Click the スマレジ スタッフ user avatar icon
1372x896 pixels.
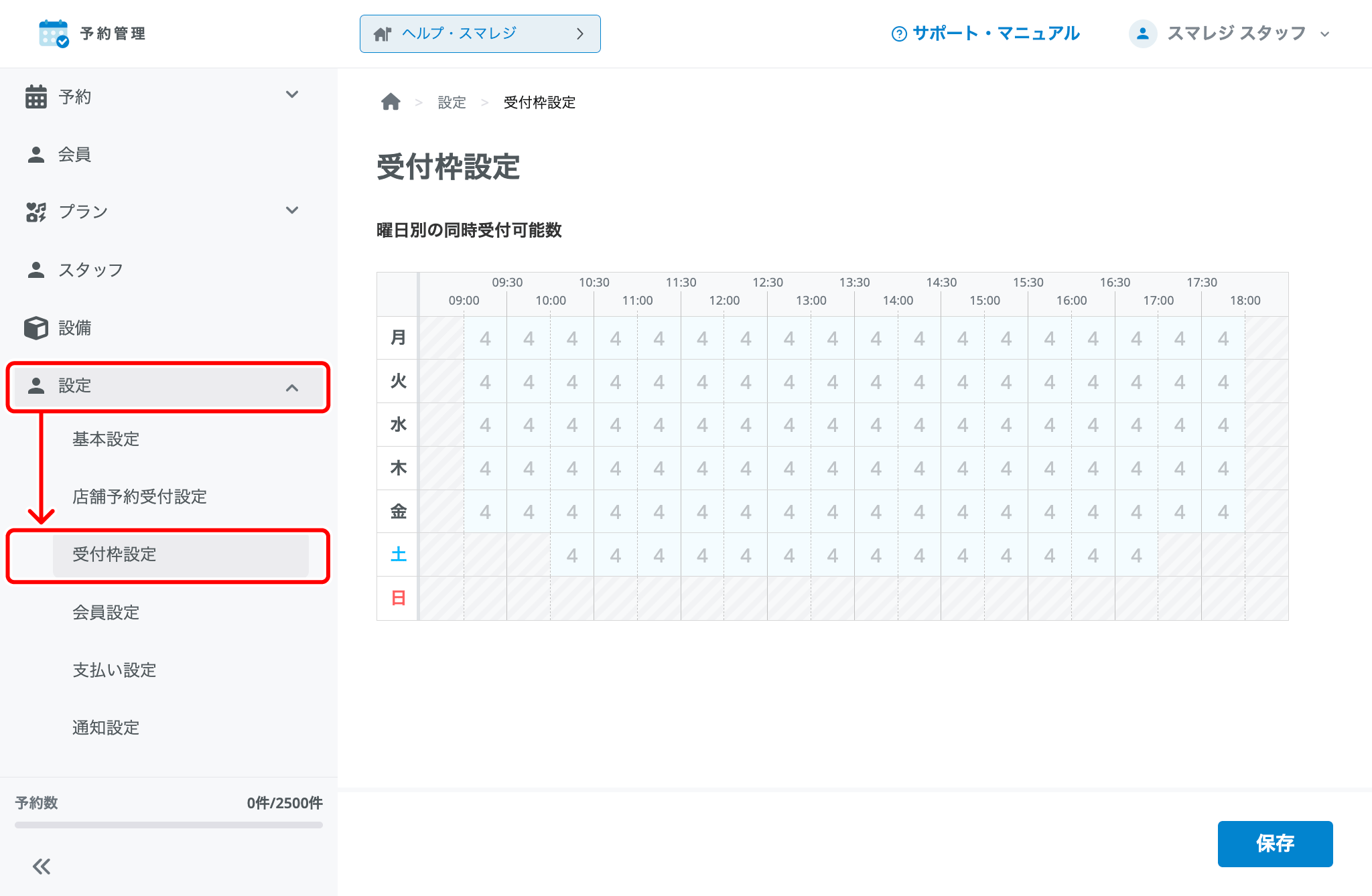pyautogui.click(x=1143, y=33)
